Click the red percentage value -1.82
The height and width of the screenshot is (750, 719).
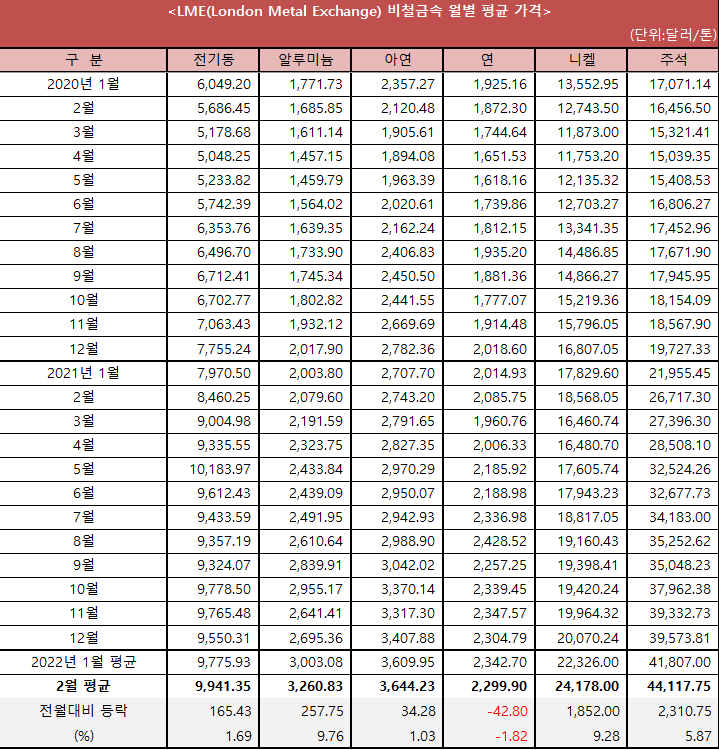click(511, 736)
